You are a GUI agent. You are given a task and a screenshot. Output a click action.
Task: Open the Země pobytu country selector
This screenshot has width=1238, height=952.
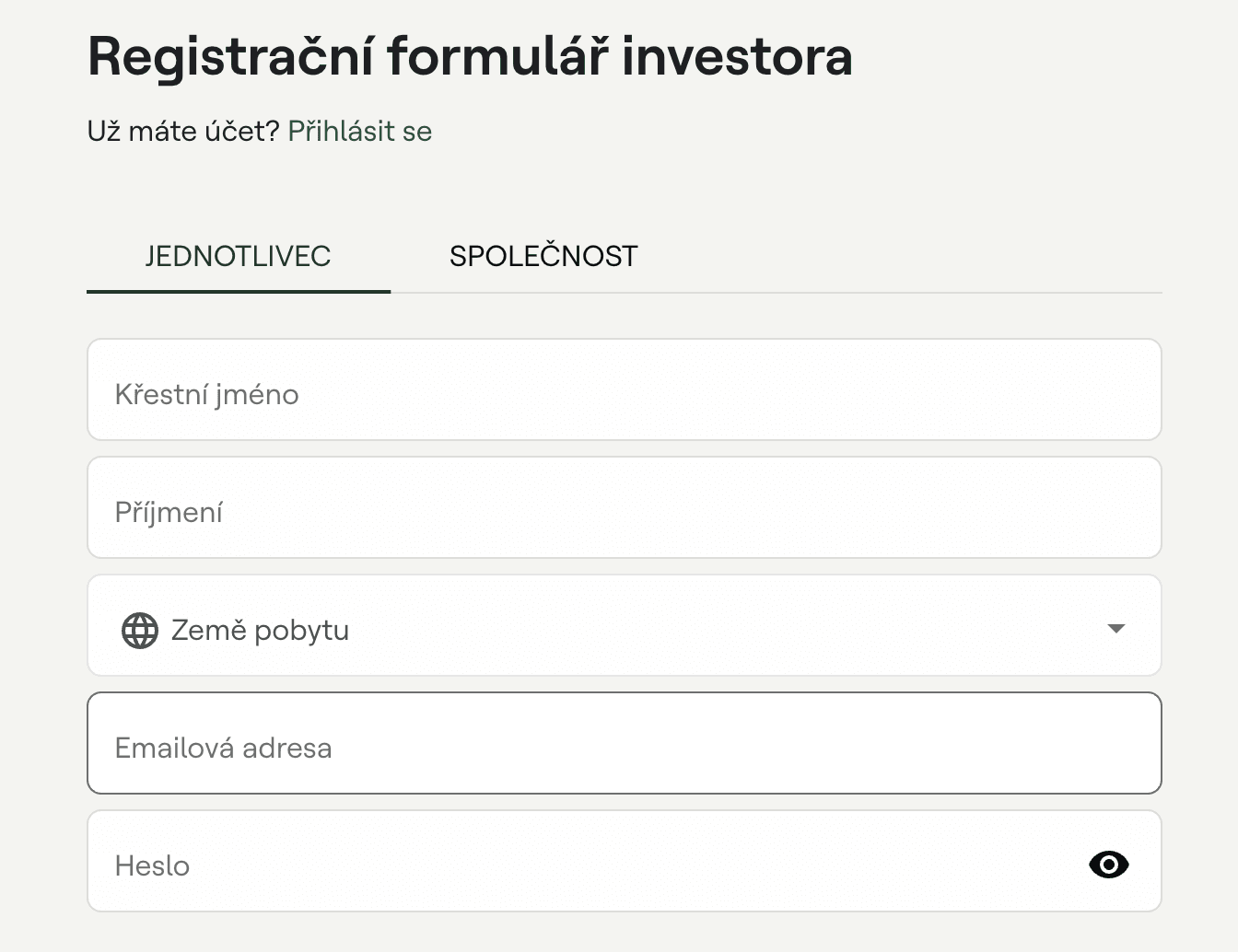[x=624, y=626]
